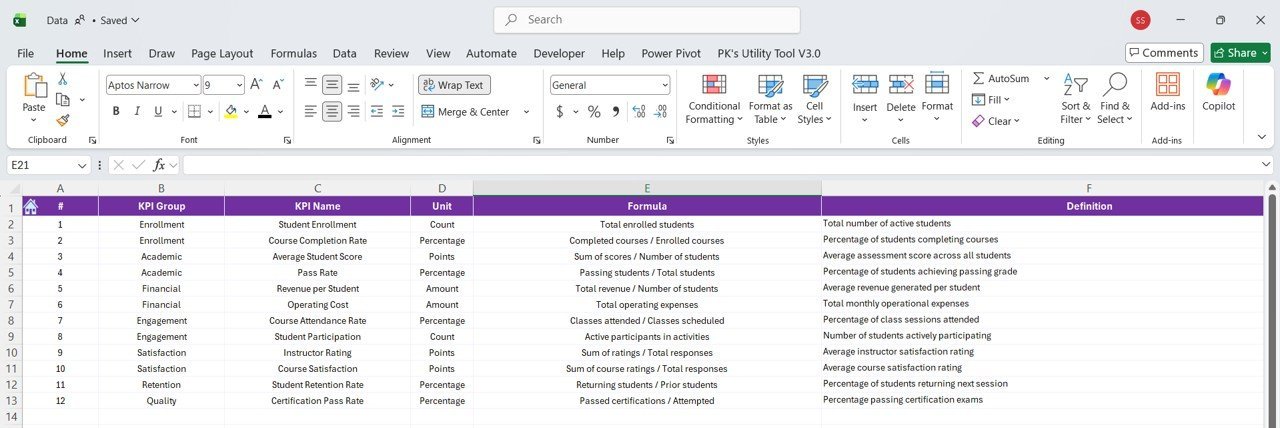1280x428 pixels.
Task: Click the AutoSum sigma icon
Action: (979, 79)
